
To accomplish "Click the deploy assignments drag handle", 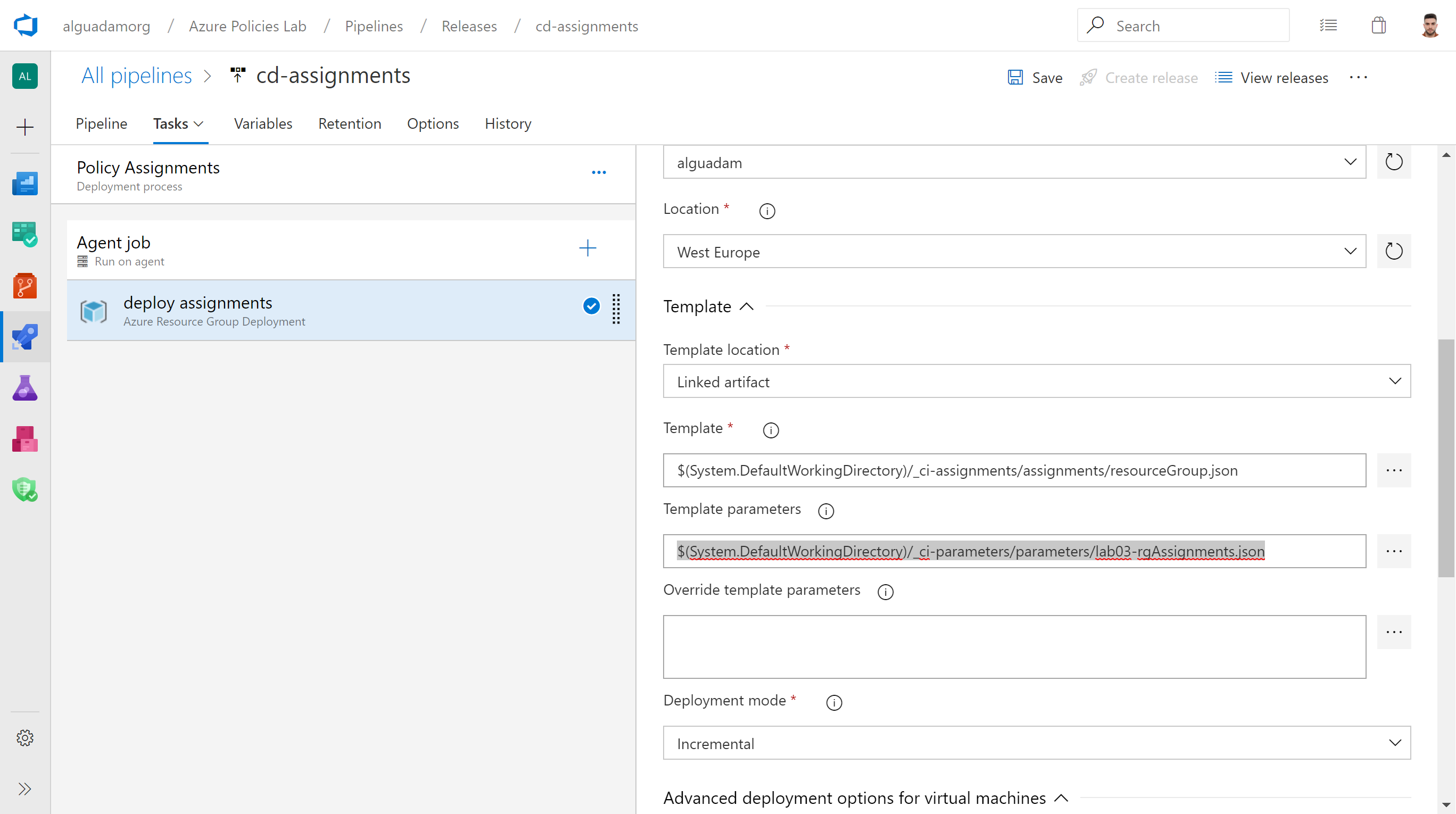I will [x=616, y=309].
